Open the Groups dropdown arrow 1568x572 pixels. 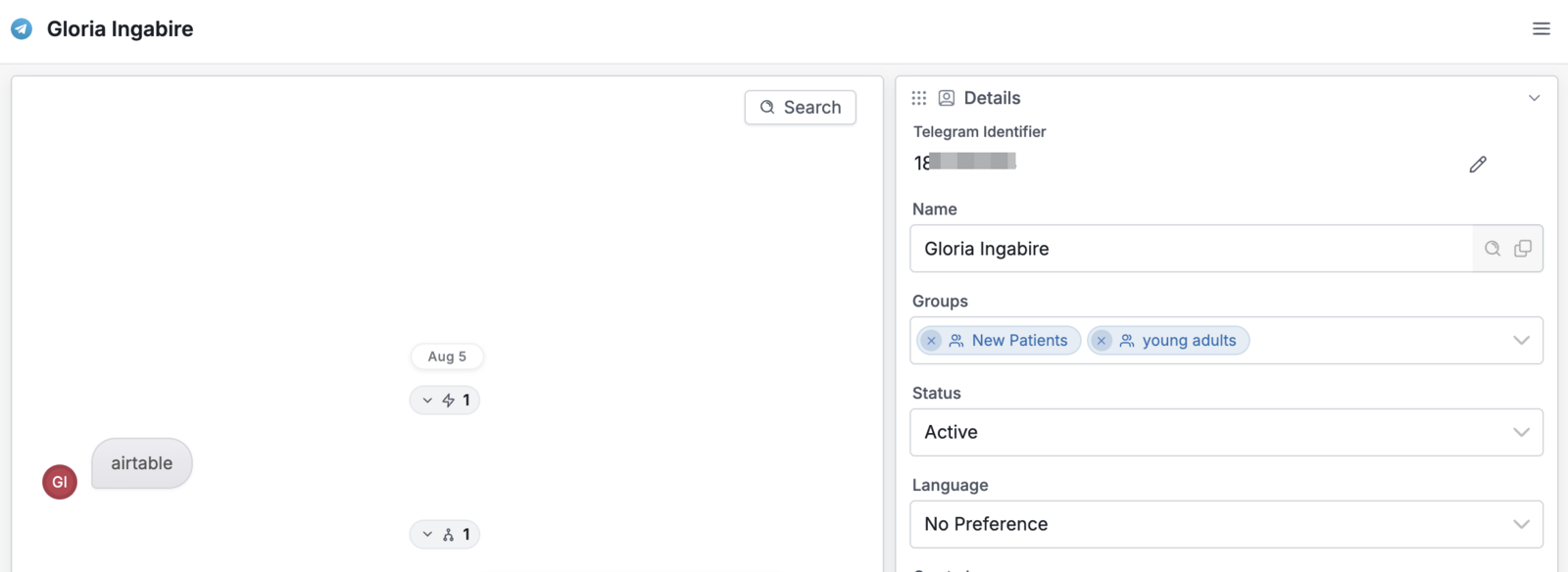point(1521,341)
